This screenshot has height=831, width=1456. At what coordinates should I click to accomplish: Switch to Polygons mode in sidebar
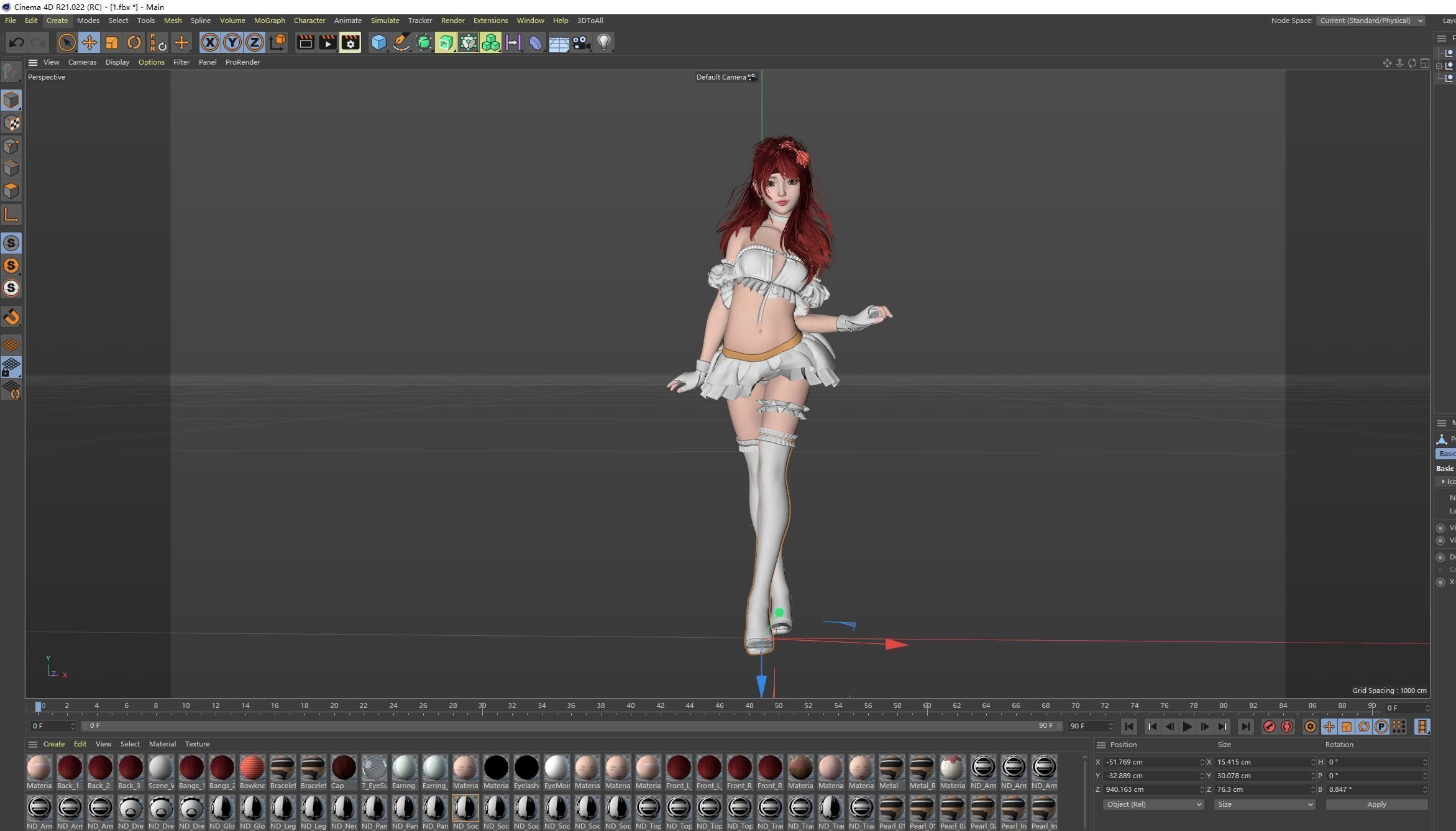(x=11, y=191)
